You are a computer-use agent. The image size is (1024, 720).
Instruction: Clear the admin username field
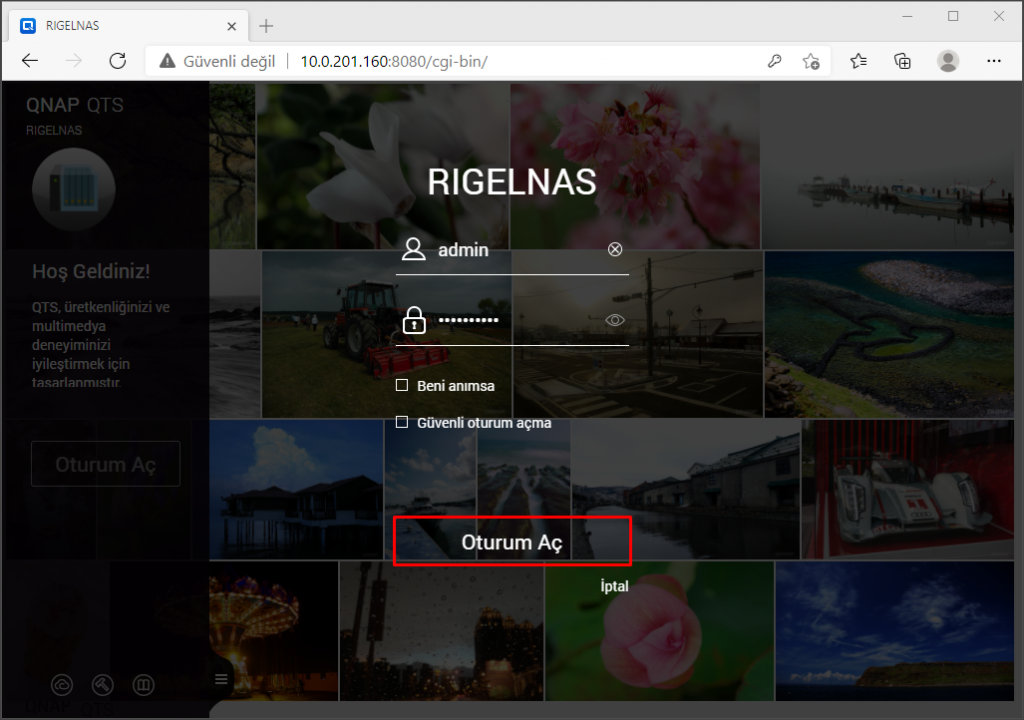[x=615, y=250]
